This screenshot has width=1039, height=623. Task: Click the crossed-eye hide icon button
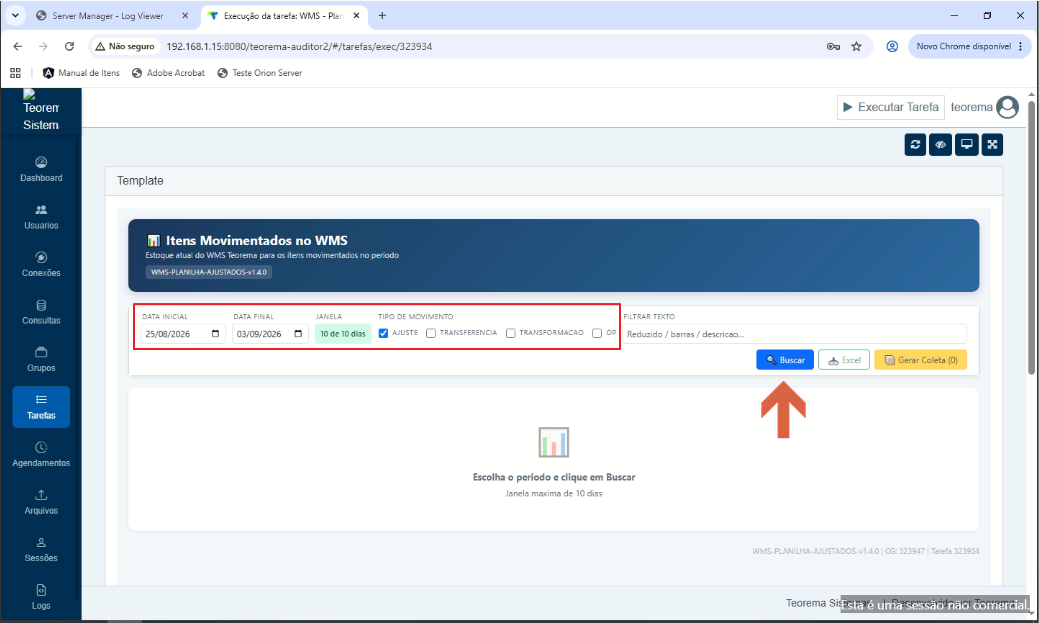pos(940,144)
